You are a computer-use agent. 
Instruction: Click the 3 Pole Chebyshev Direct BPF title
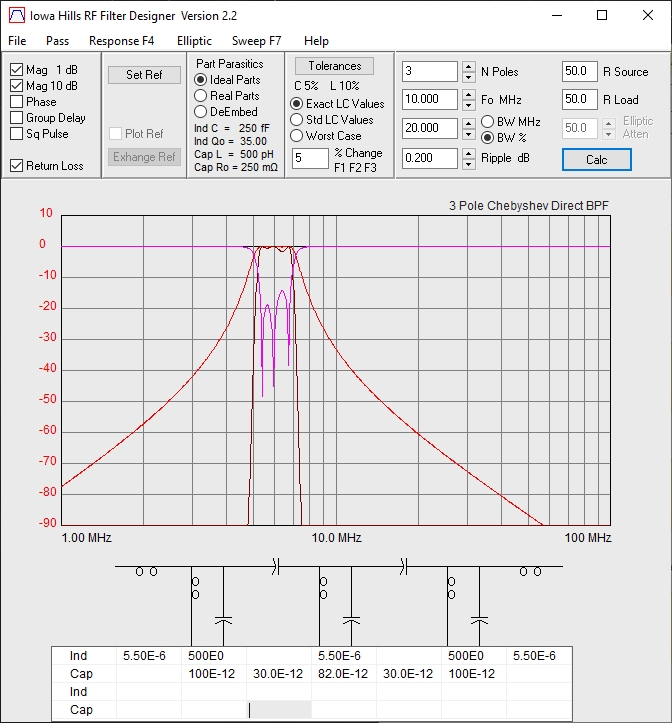pyautogui.click(x=529, y=206)
